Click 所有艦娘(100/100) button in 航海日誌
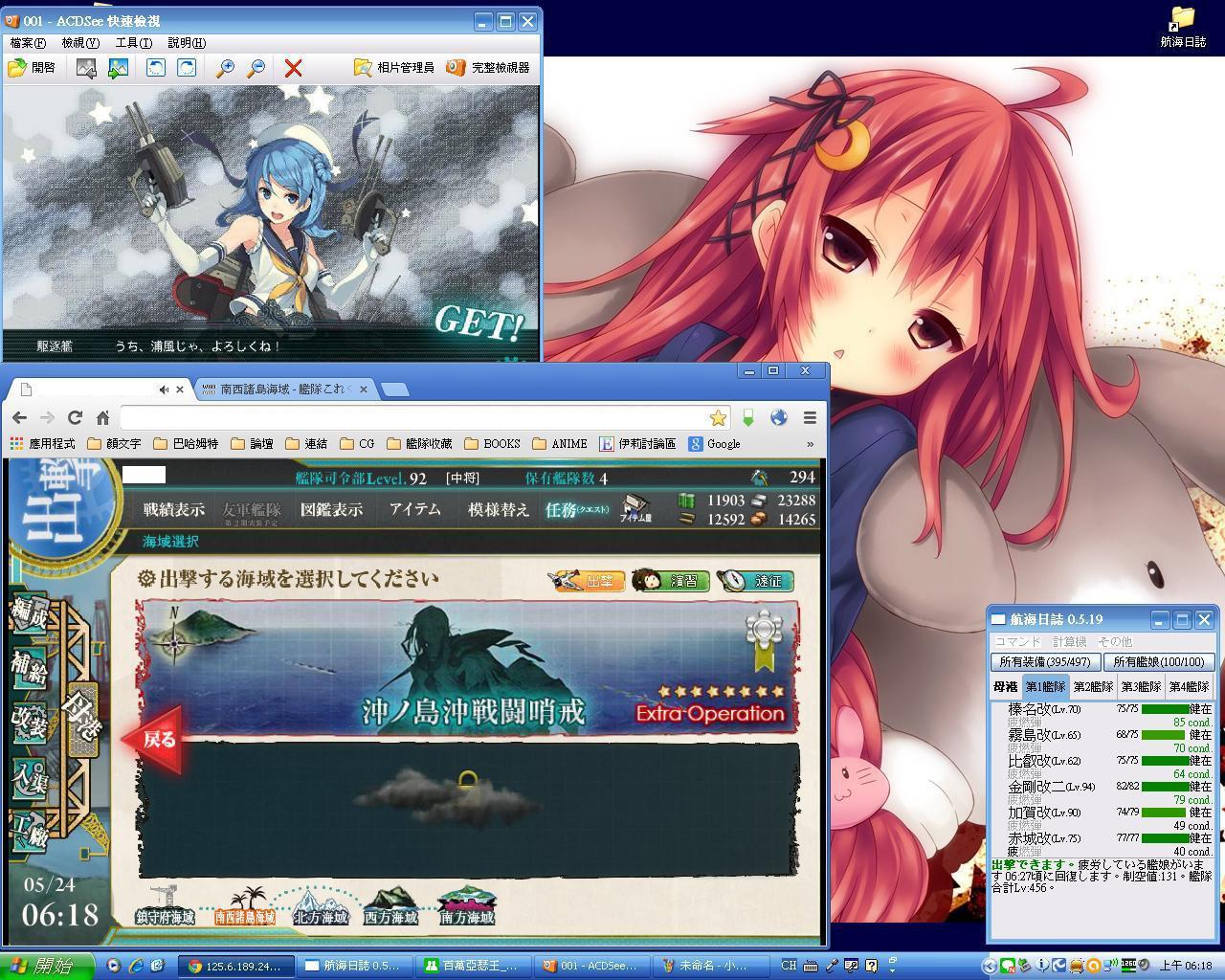 click(1159, 661)
